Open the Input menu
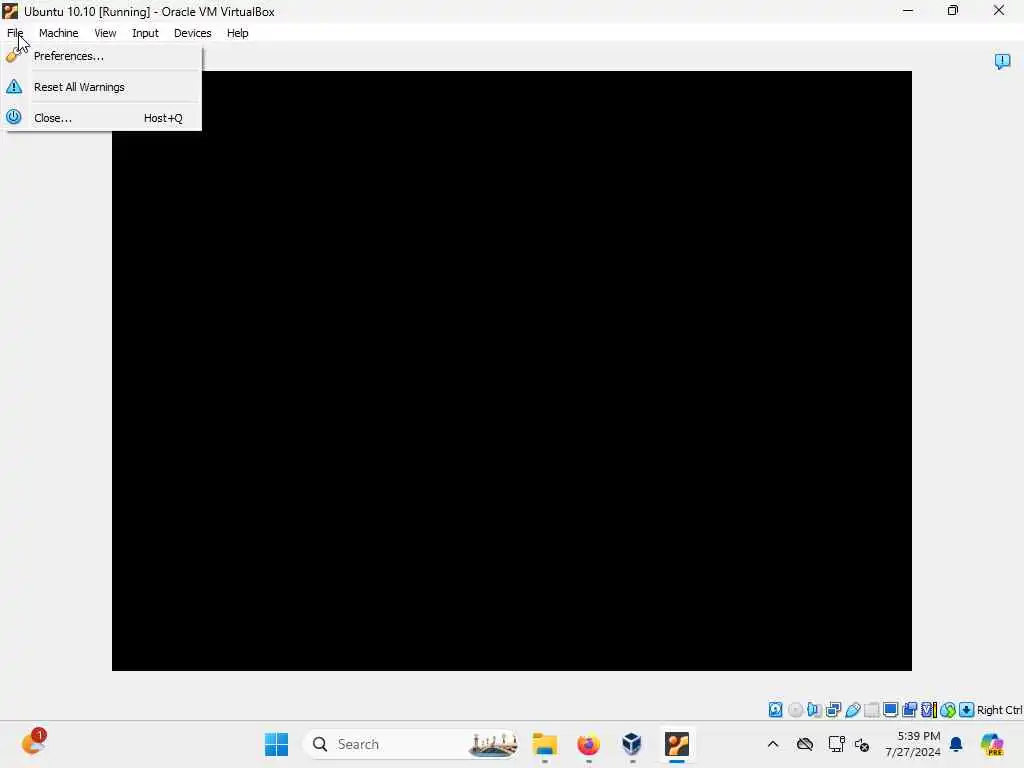Screen dimensions: 1024x768 145,33
